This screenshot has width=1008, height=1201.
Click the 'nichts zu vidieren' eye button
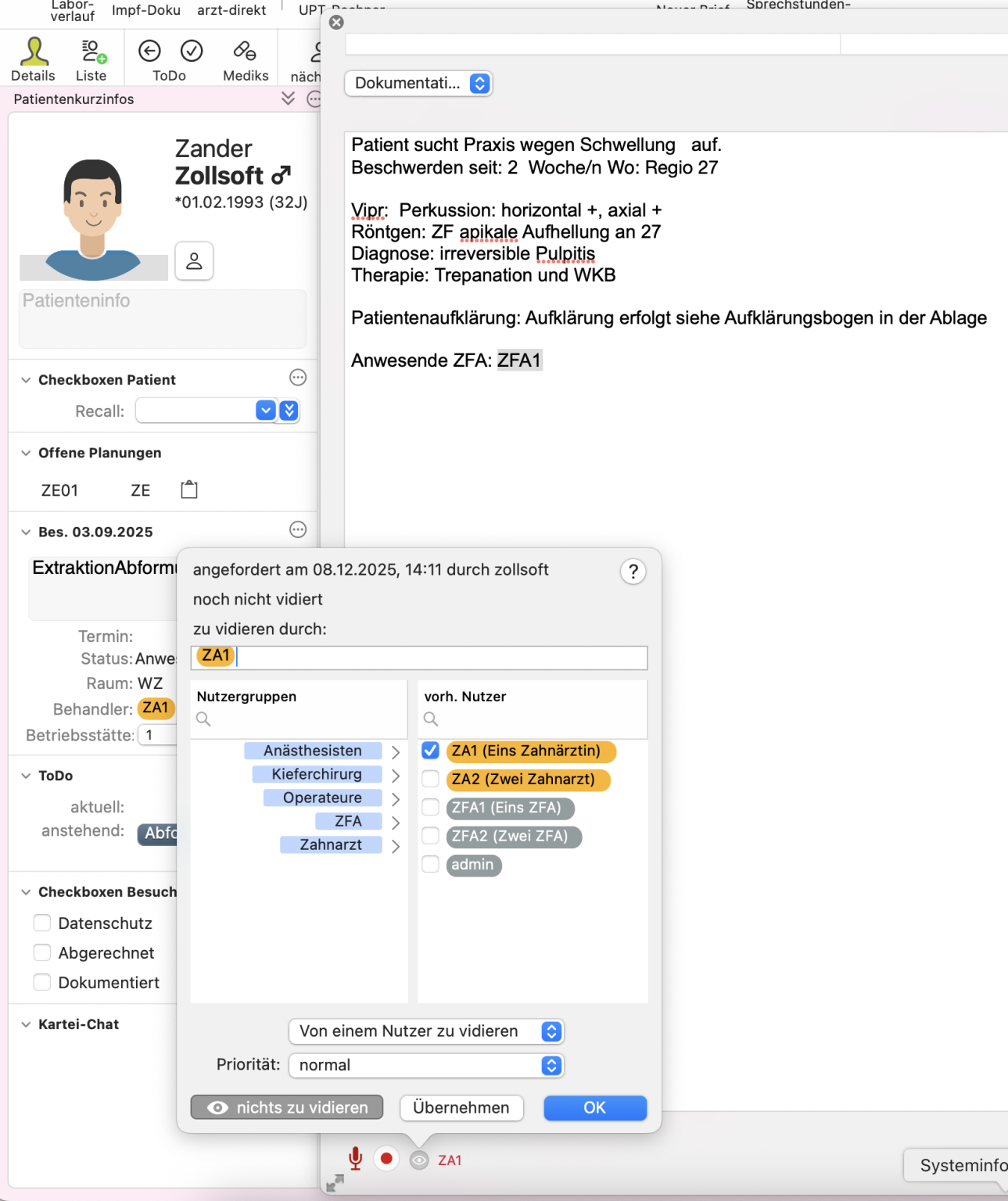pos(287,1108)
